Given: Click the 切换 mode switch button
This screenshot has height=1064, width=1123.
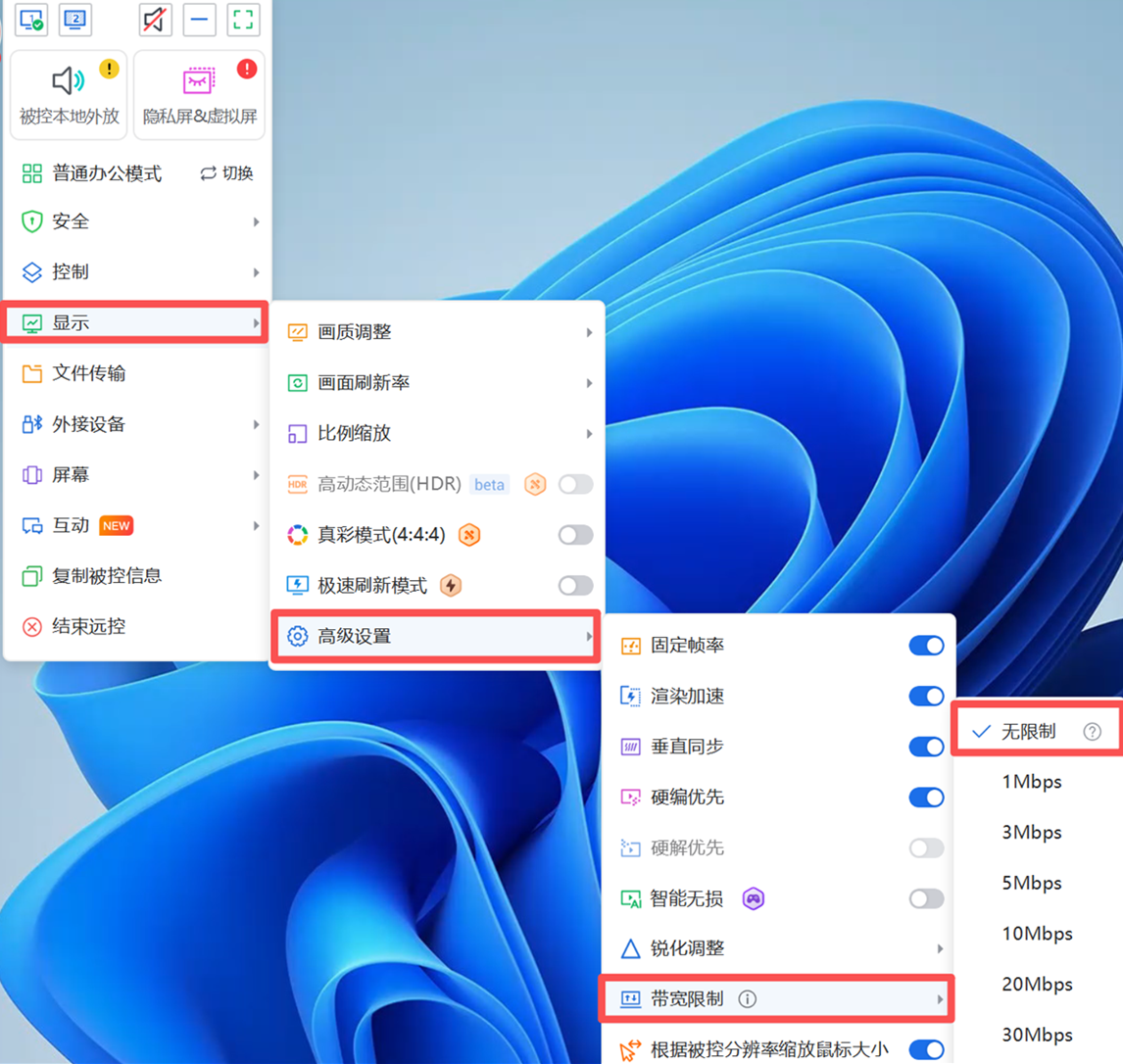Looking at the screenshot, I should click(x=226, y=173).
